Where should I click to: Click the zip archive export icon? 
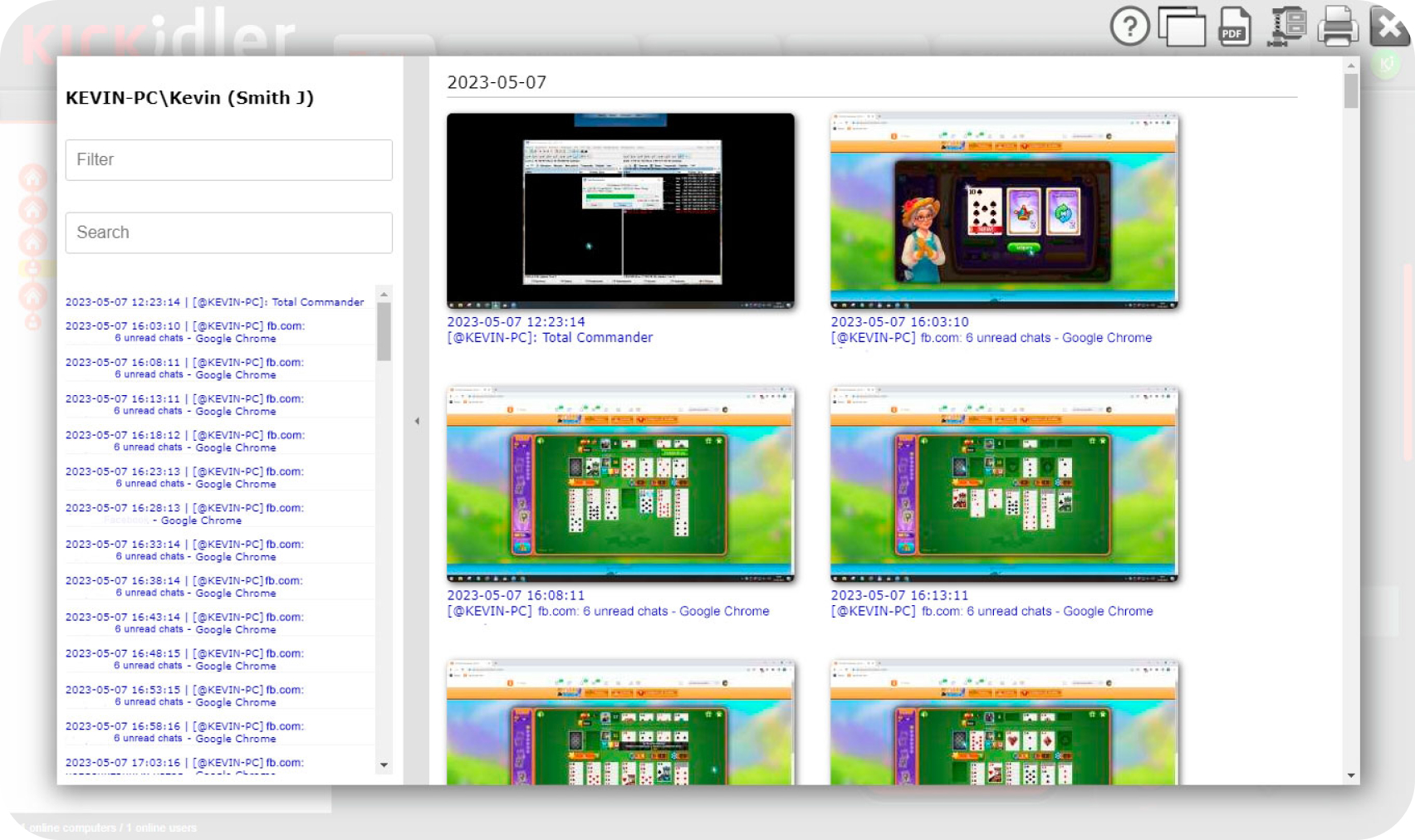(x=1286, y=27)
